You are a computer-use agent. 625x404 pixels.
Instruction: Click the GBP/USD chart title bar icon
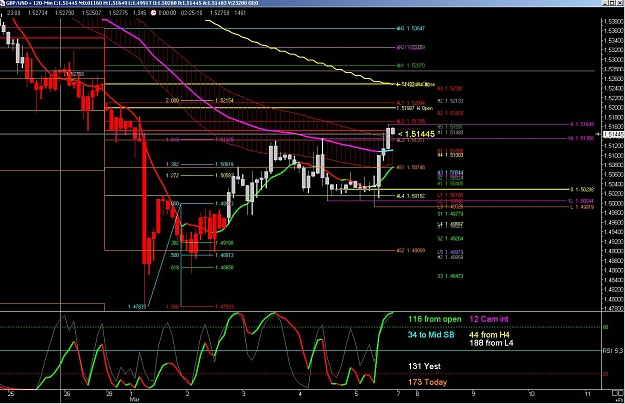pyautogui.click(x=3, y=3)
